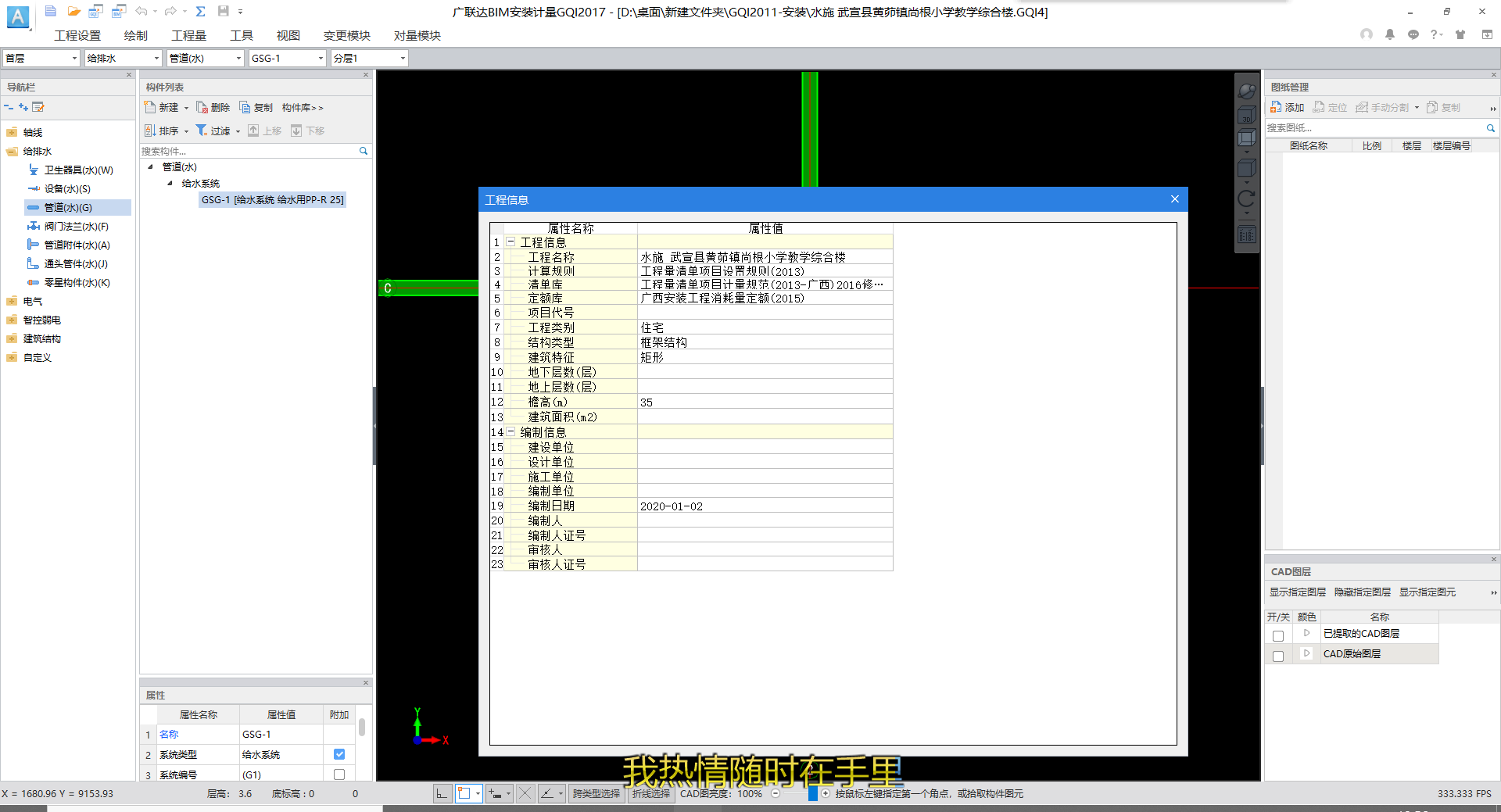Collapse 工程信息 group in dialog
The height and width of the screenshot is (812, 1501).
point(511,242)
